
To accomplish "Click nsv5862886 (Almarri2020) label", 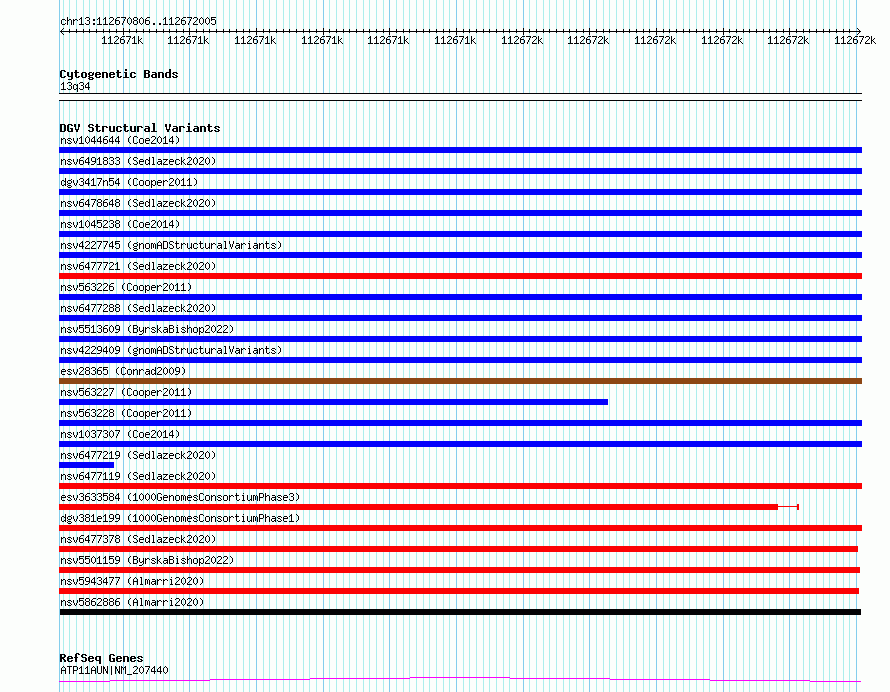I will [x=132, y=602].
